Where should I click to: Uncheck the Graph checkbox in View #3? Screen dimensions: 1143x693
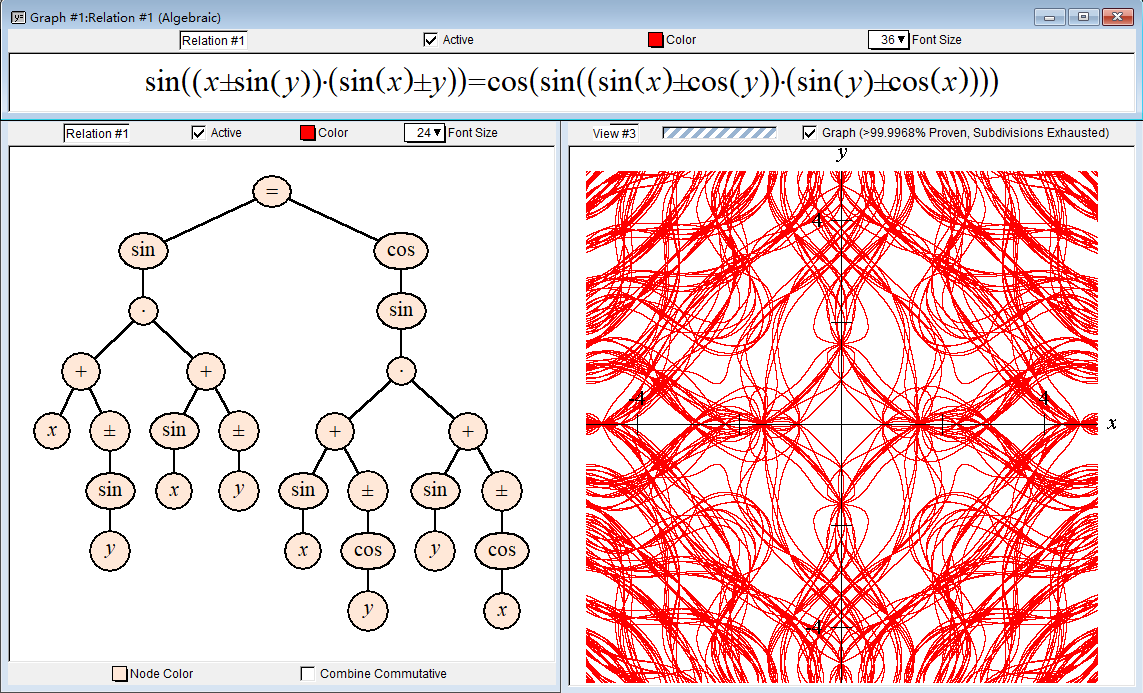[x=808, y=133]
